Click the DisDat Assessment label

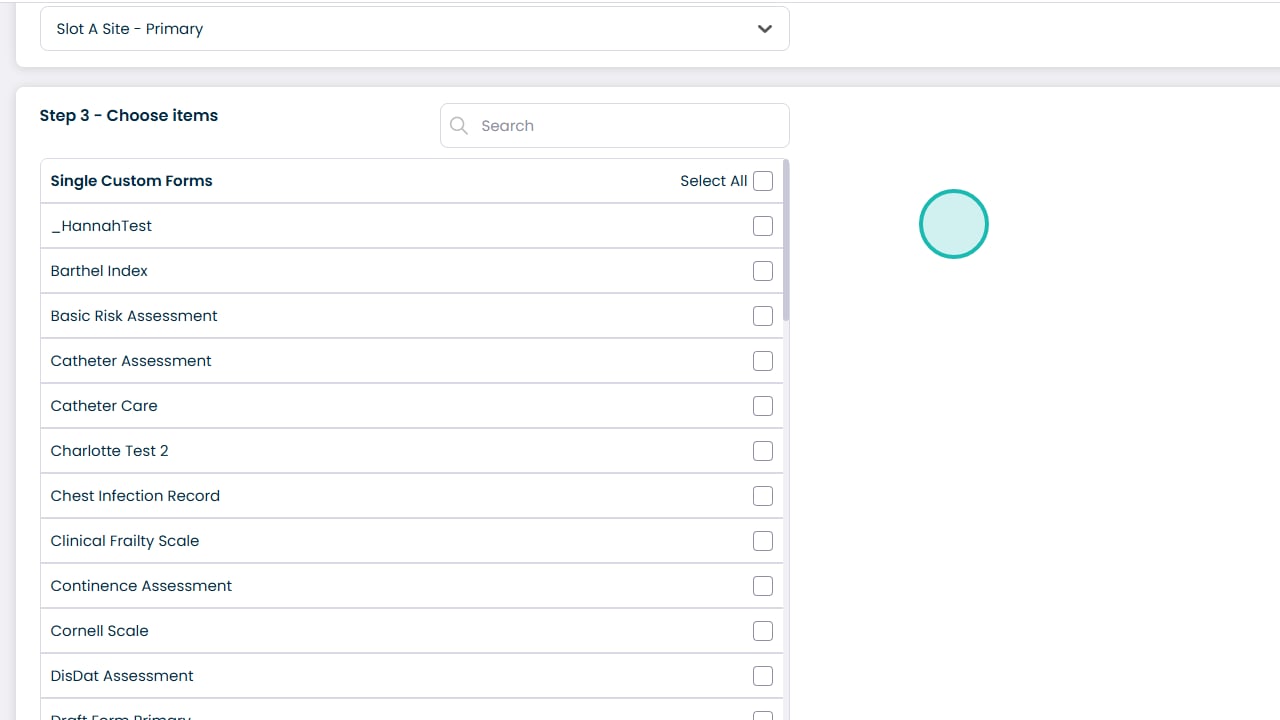122,676
